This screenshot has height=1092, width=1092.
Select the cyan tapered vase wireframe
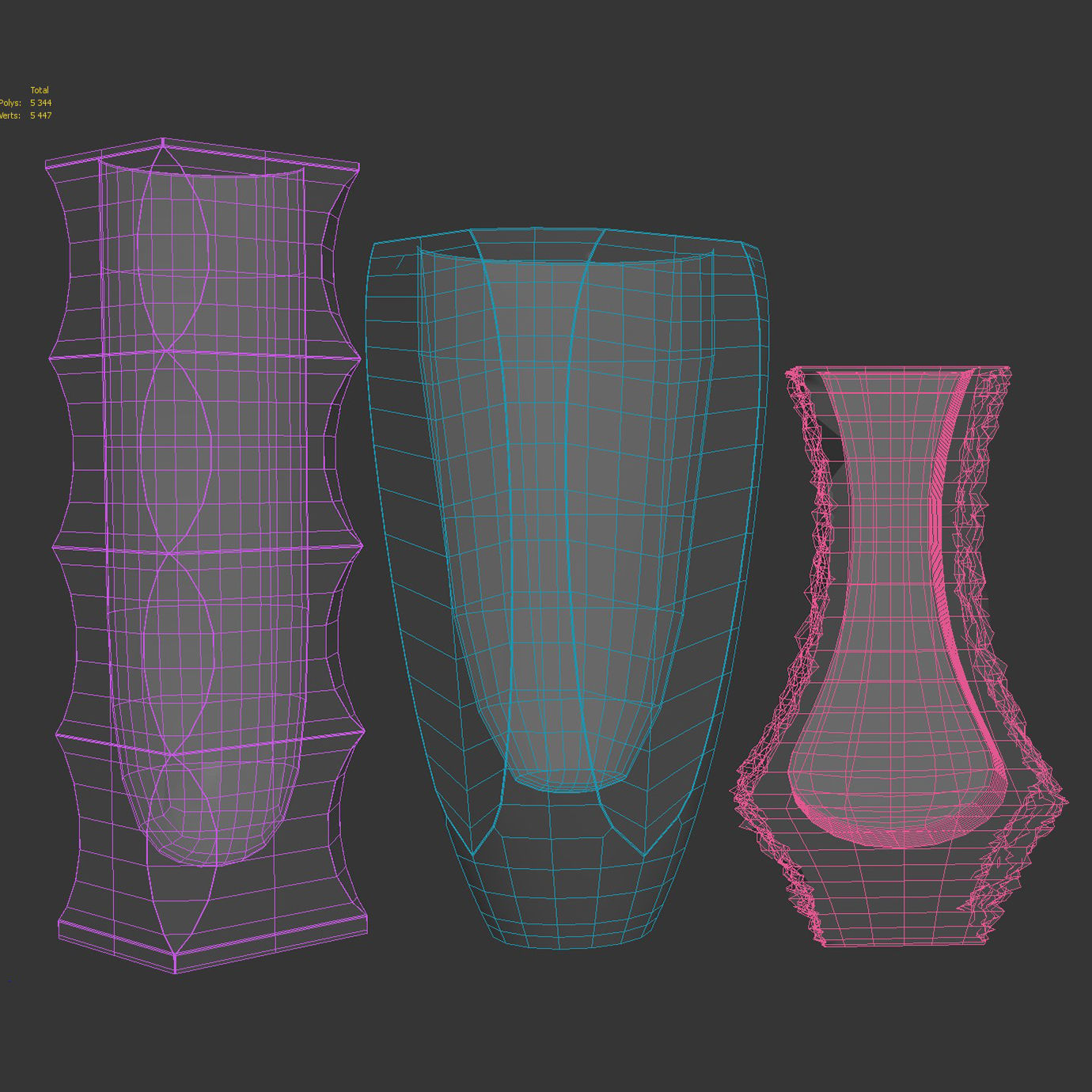click(x=567, y=588)
